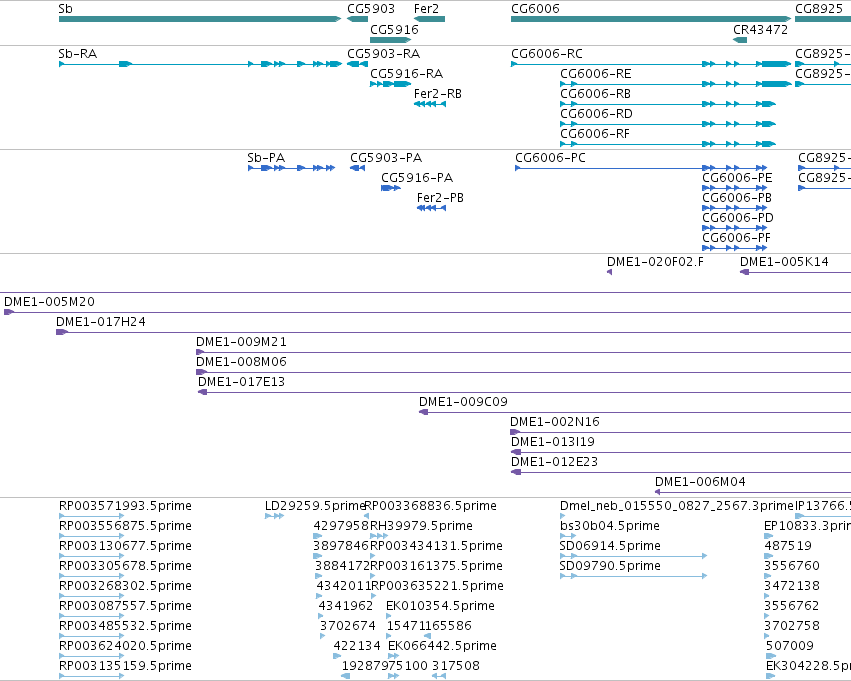Select the DME1-020F02.F clone

tap(609, 272)
